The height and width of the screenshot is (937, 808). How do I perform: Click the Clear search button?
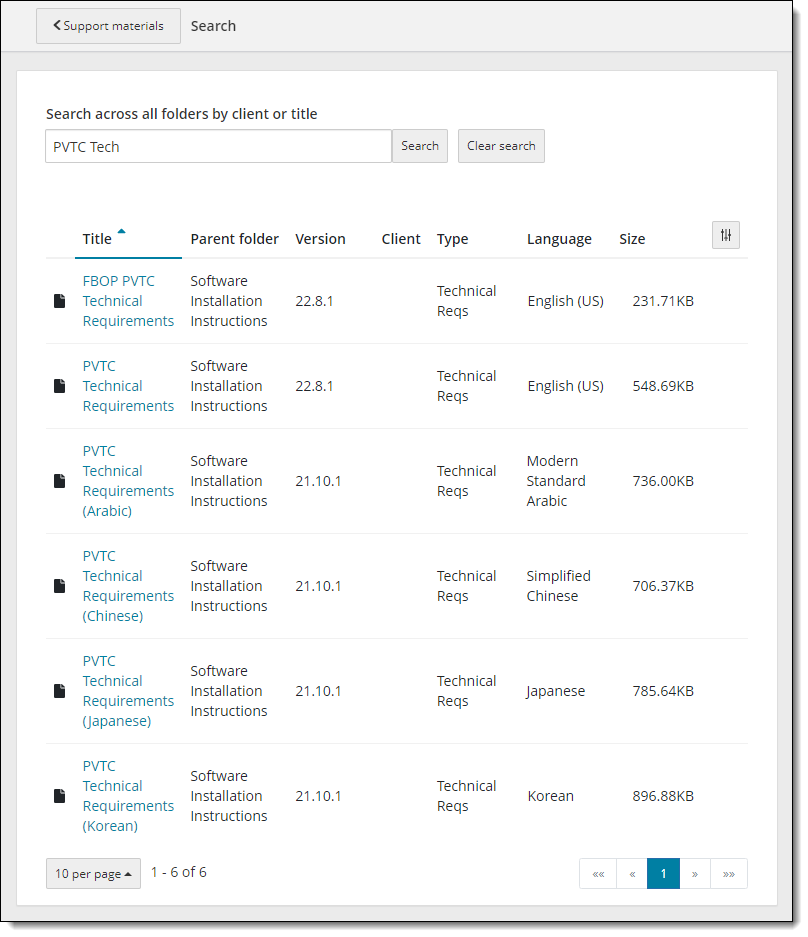pyautogui.click(x=501, y=146)
